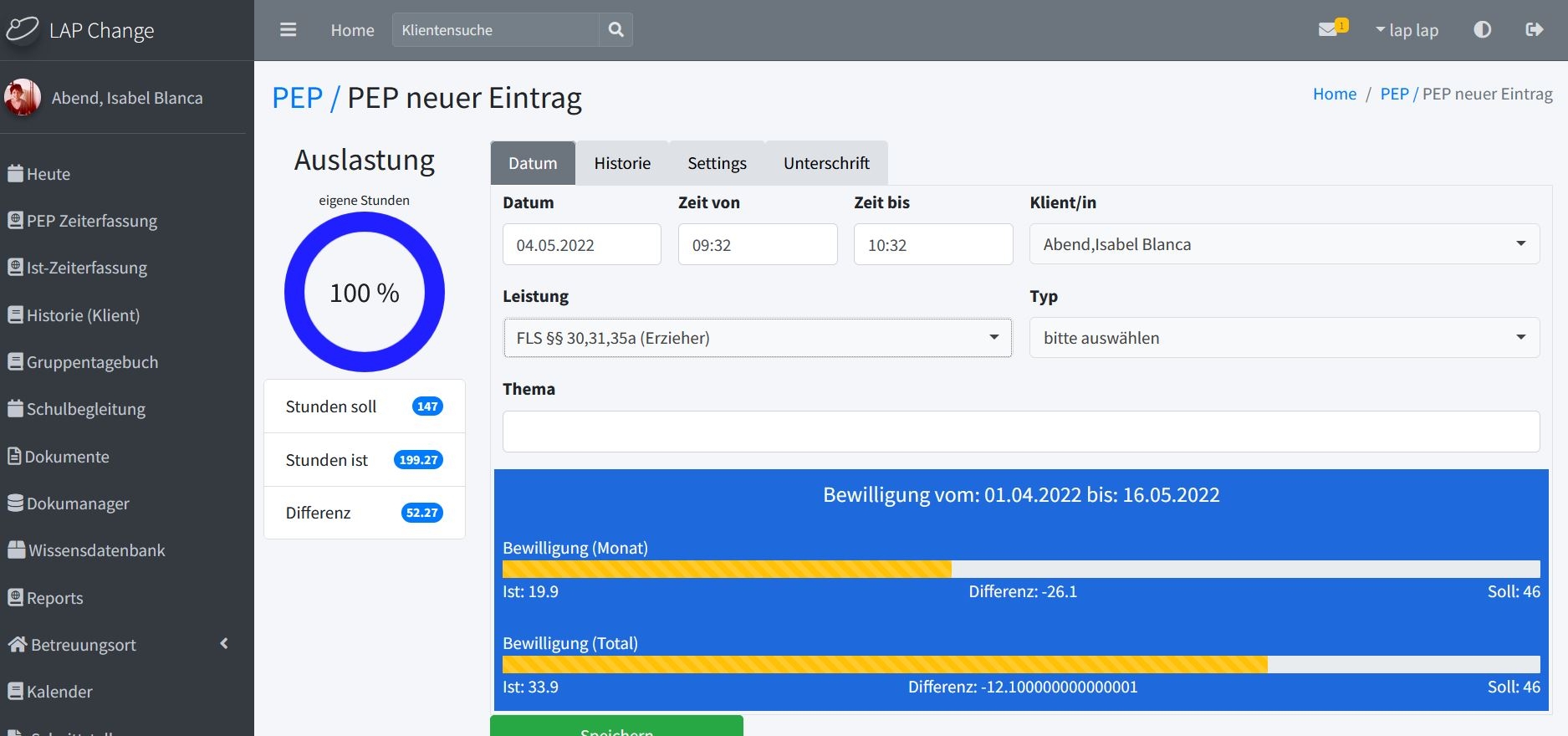This screenshot has height=736, width=1568.
Task: Click the Bewilligung (Monat) progress bar
Action: 1021,569
